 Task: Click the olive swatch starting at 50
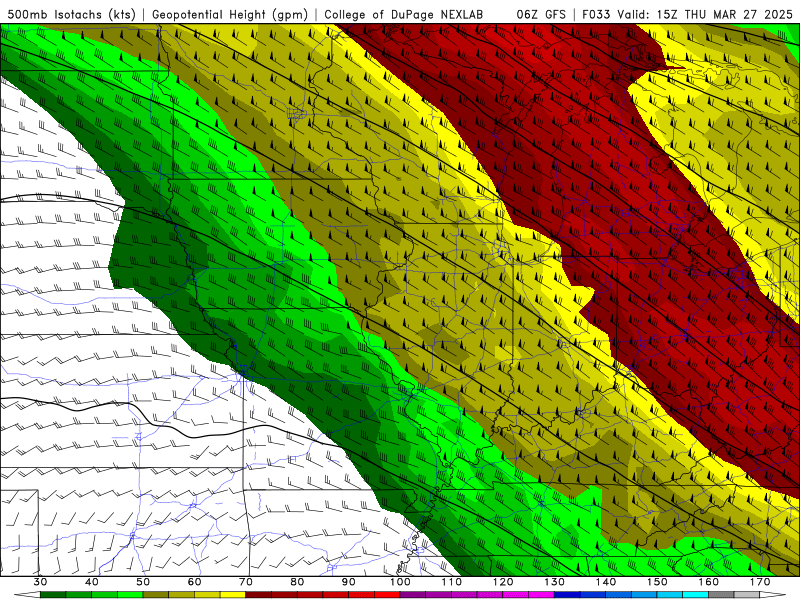[x=156, y=595]
